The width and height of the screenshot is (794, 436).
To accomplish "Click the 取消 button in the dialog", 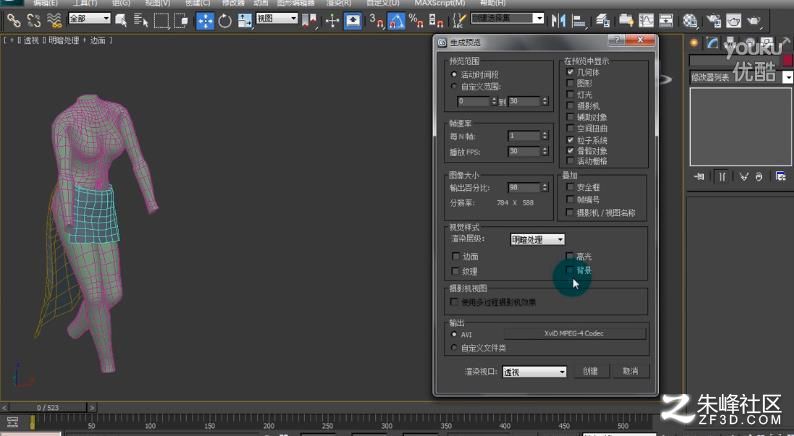I will click(630, 371).
